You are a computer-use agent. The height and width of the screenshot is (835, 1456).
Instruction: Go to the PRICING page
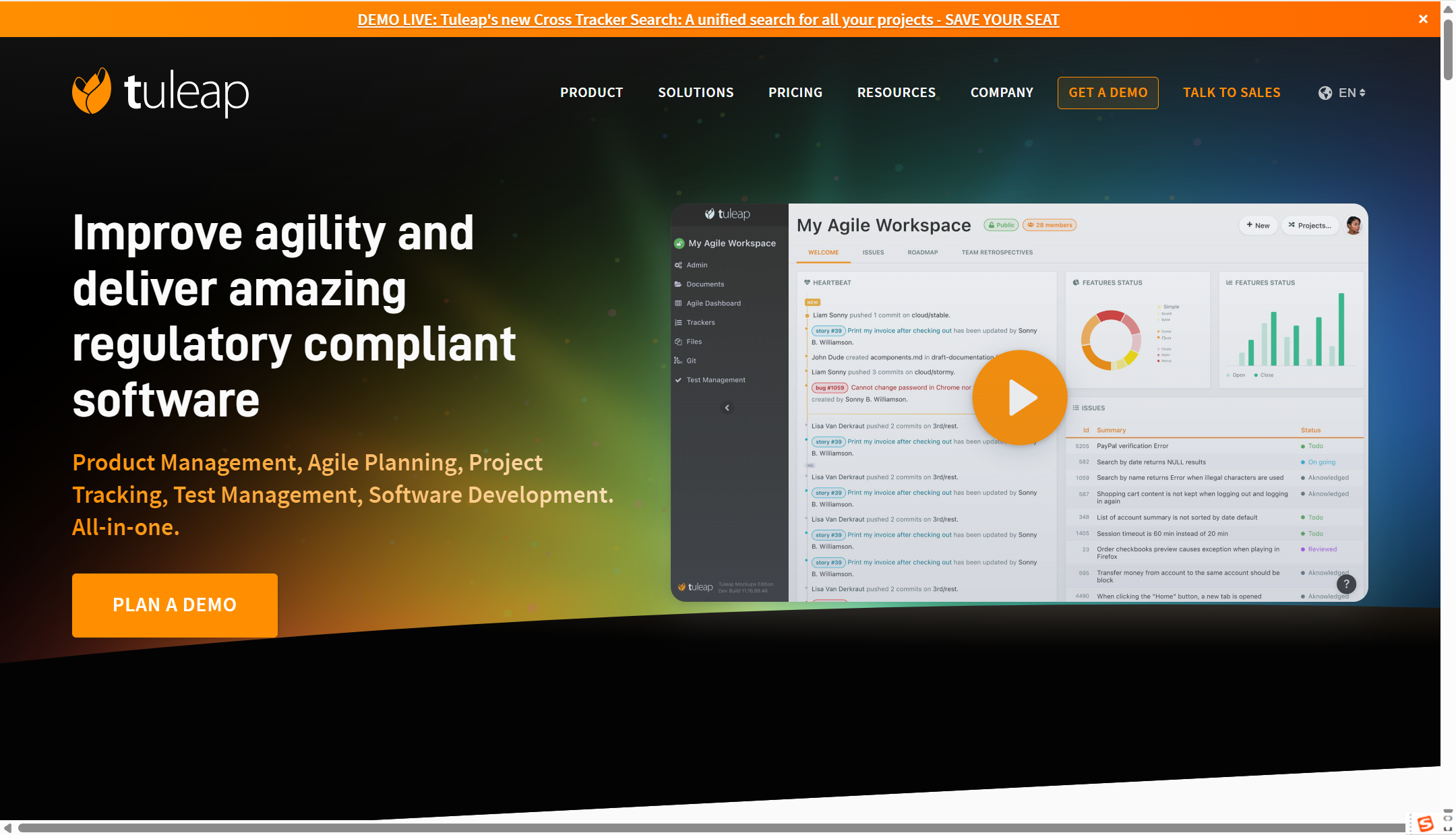click(795, 93)
